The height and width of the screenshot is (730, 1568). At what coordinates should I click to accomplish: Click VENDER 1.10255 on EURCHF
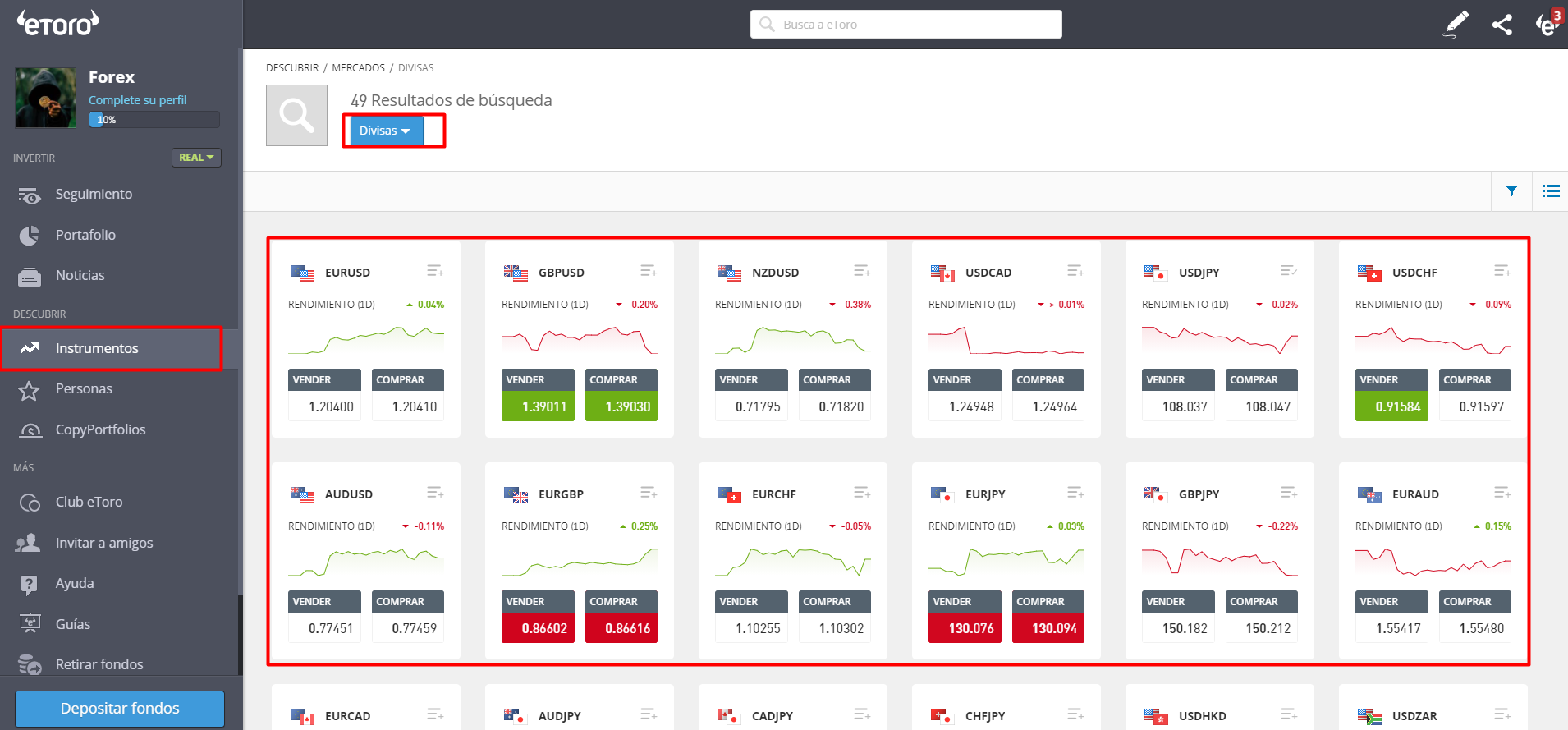point(751,617)
